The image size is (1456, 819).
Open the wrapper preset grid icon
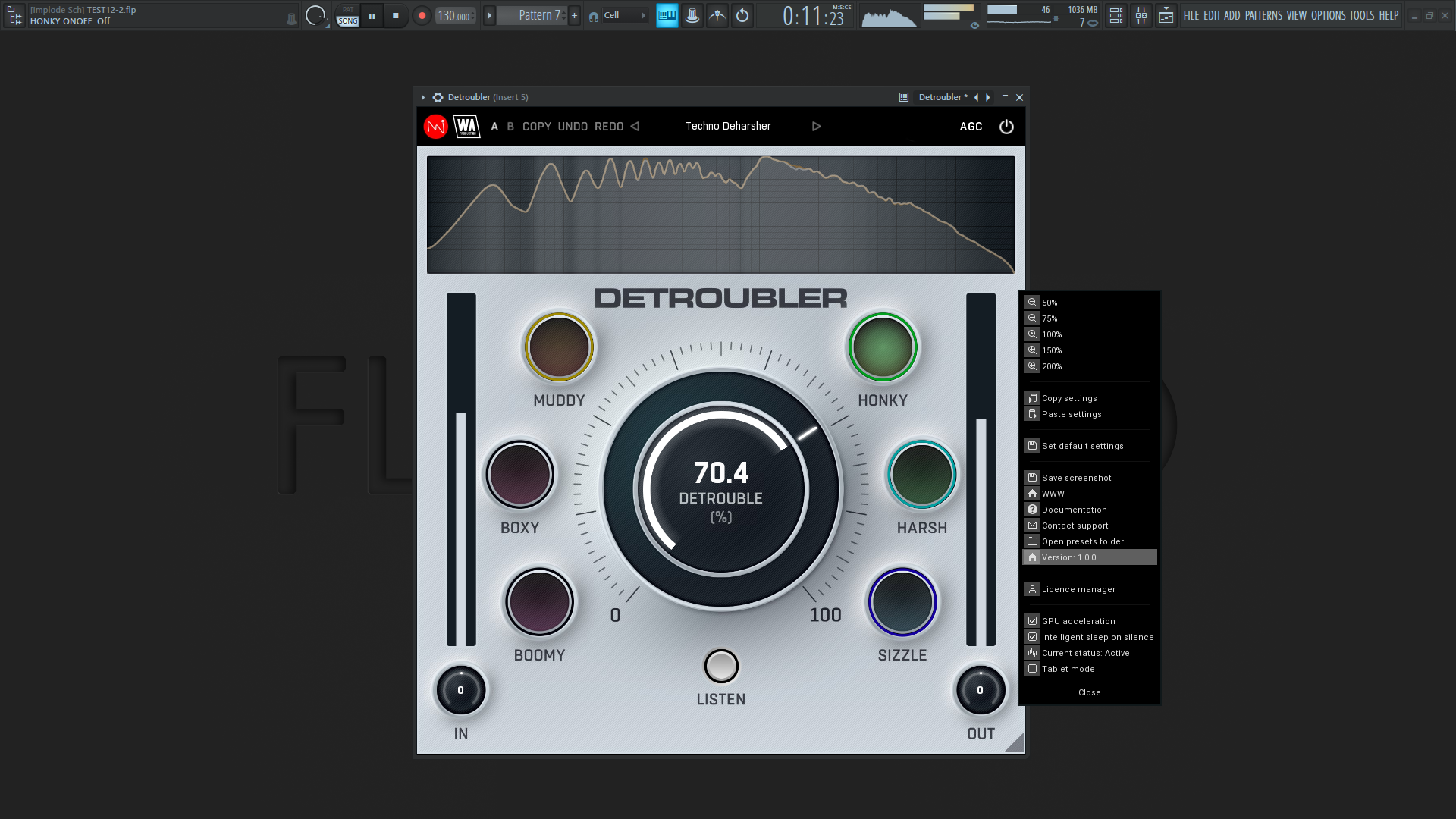(x=904, y=97)
